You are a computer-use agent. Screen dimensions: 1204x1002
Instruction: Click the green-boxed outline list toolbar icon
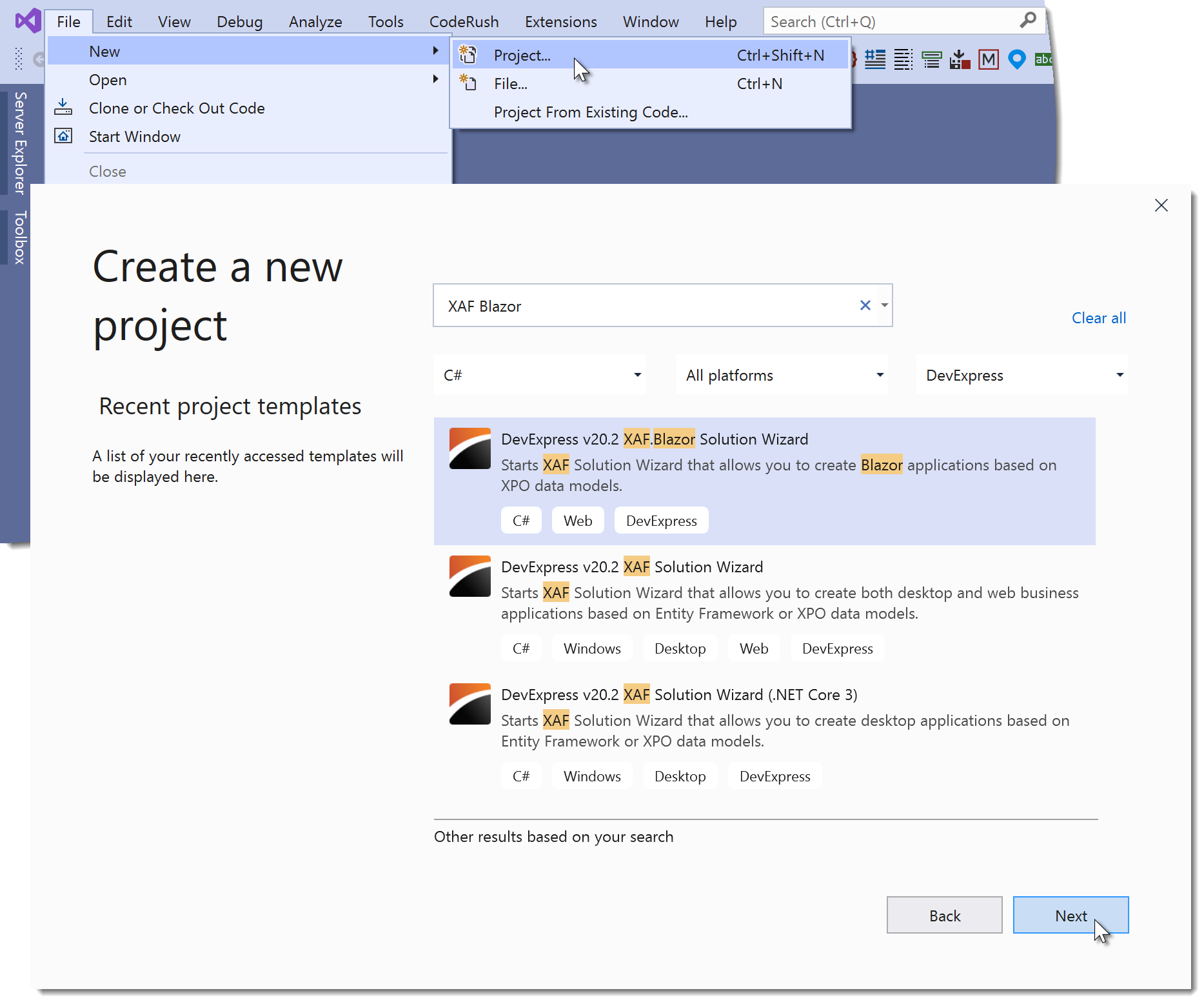click(x=931, y=59)
